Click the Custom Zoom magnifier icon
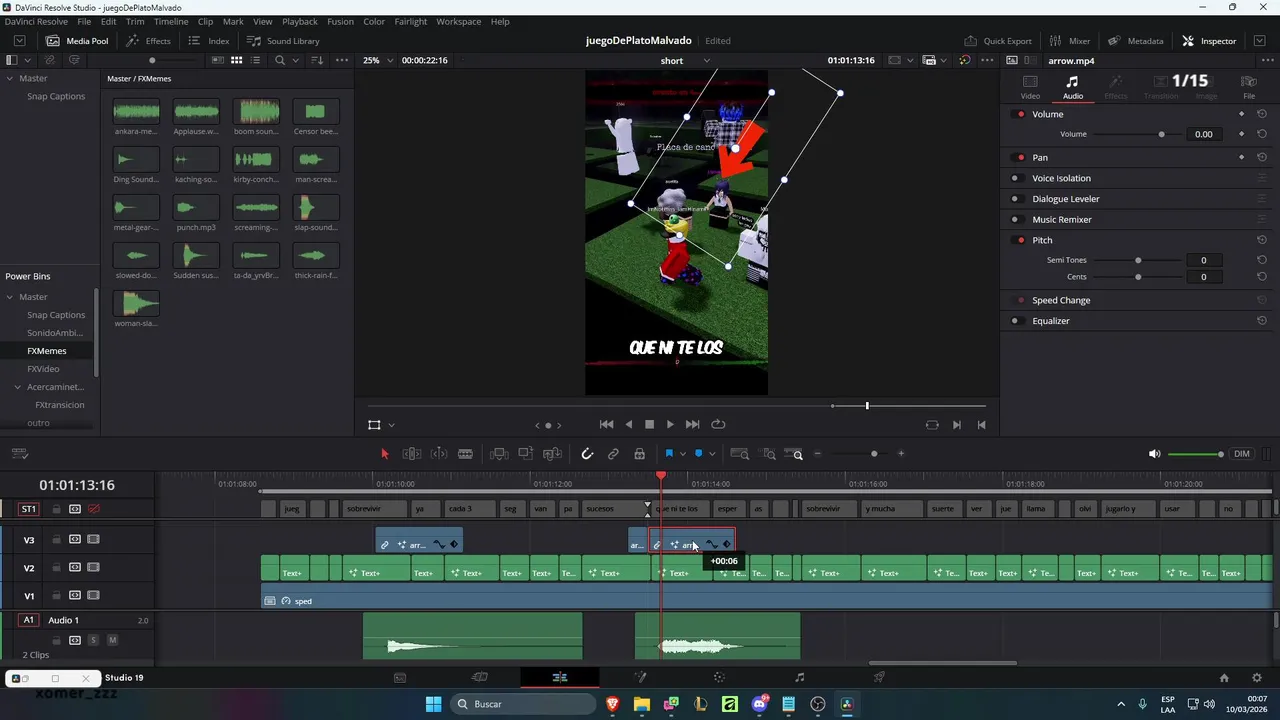The width and height of the screenshot is (1280, 720). point(795,454)
